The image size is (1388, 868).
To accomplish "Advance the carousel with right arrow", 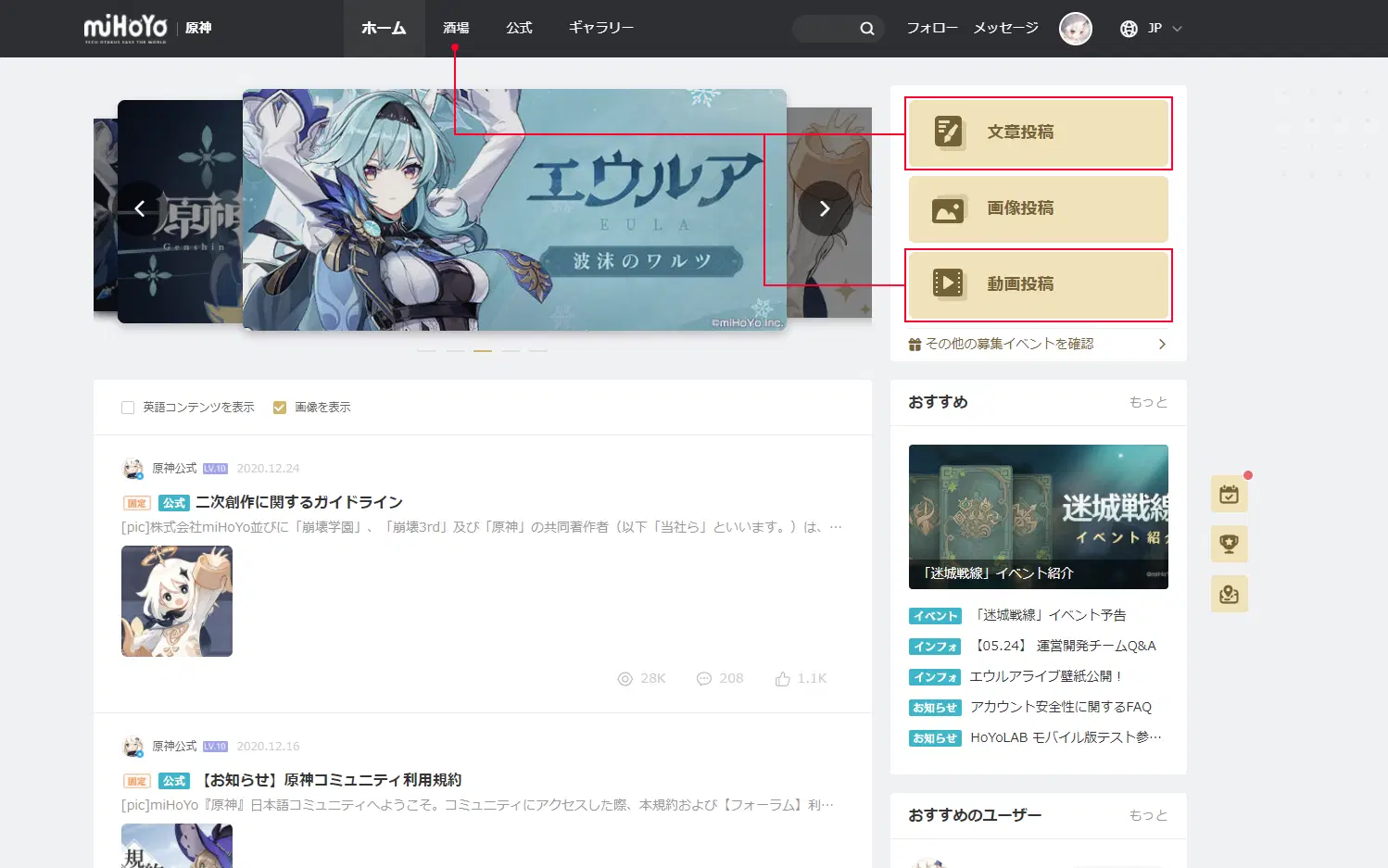I will click(824, 208).
